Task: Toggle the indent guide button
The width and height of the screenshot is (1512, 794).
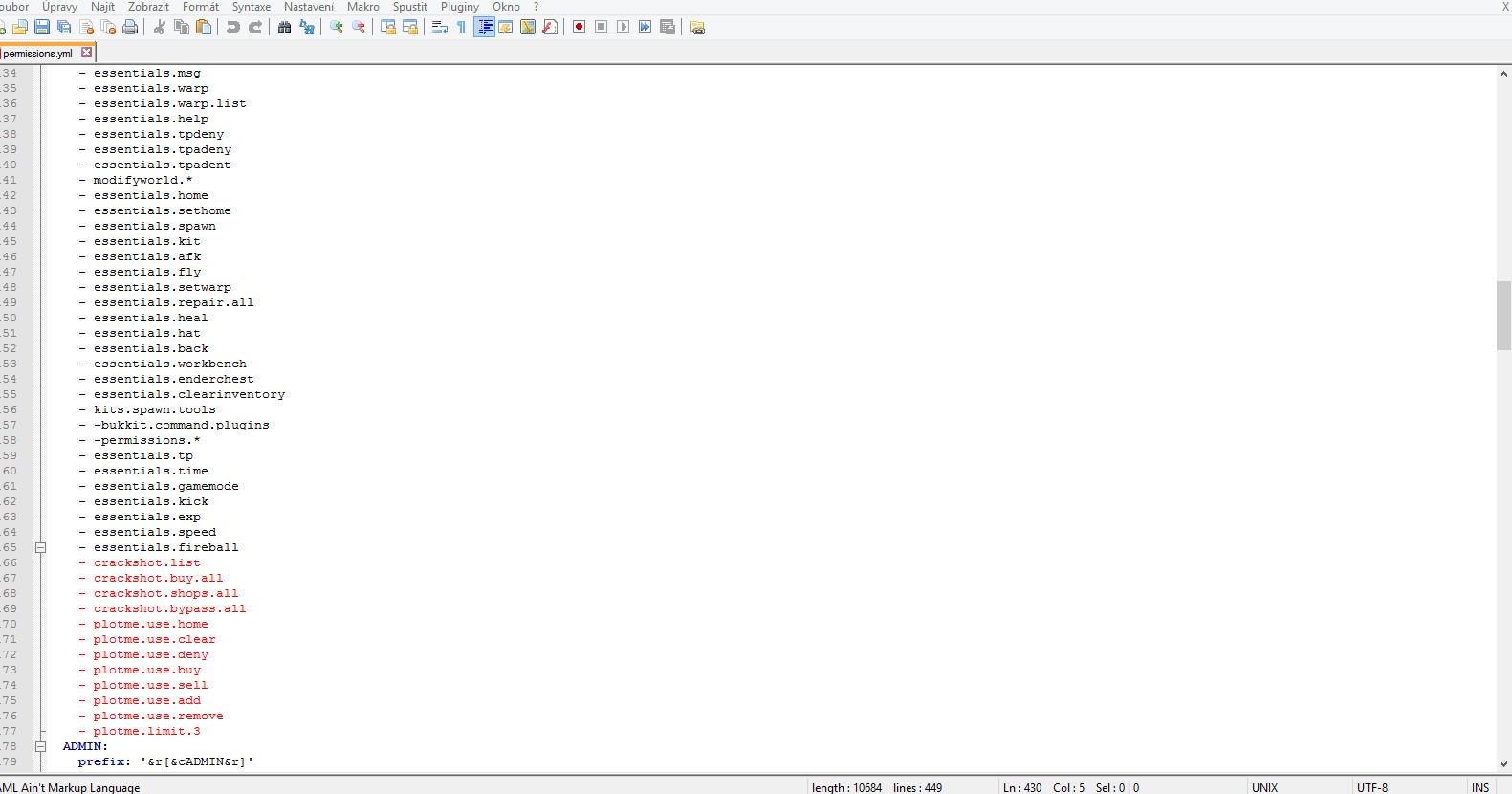Action: coord(485,27)
